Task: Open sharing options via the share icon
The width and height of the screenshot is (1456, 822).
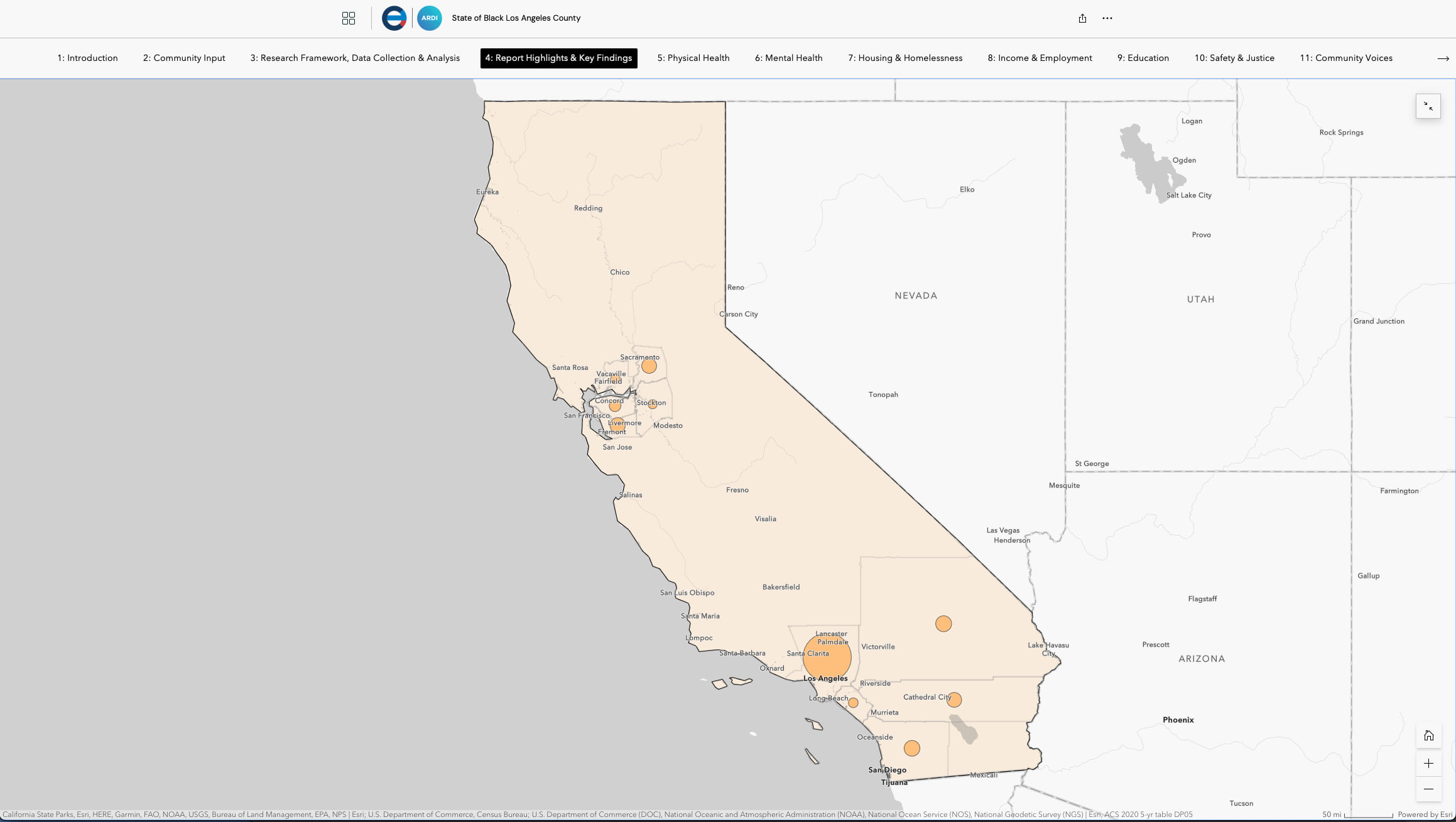Action: (x=1082, y=18)
